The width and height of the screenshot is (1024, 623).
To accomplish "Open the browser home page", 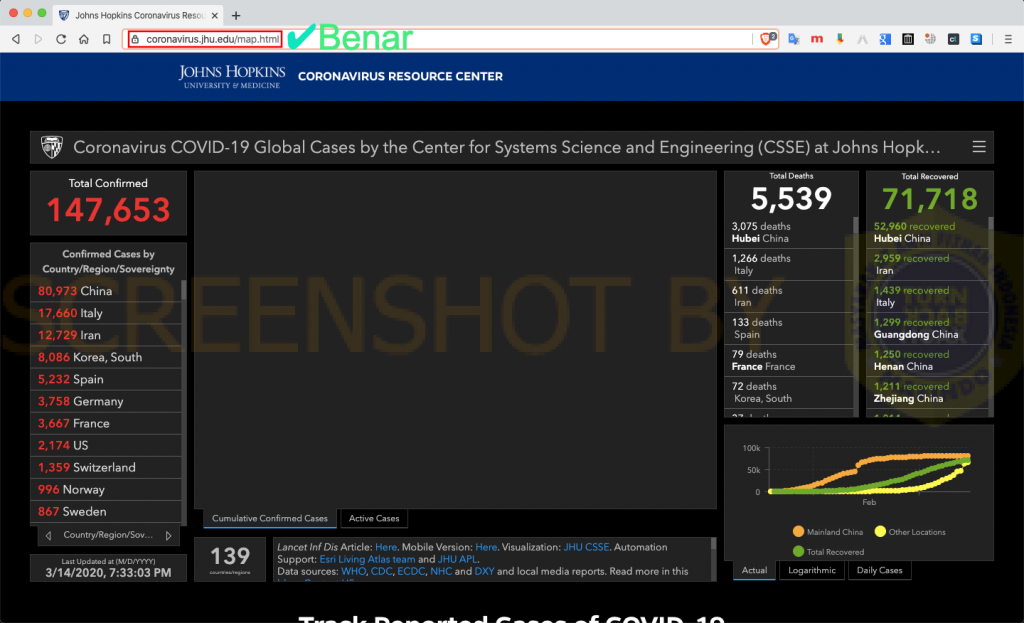I will pyautogui.click(x=84, y=39).
